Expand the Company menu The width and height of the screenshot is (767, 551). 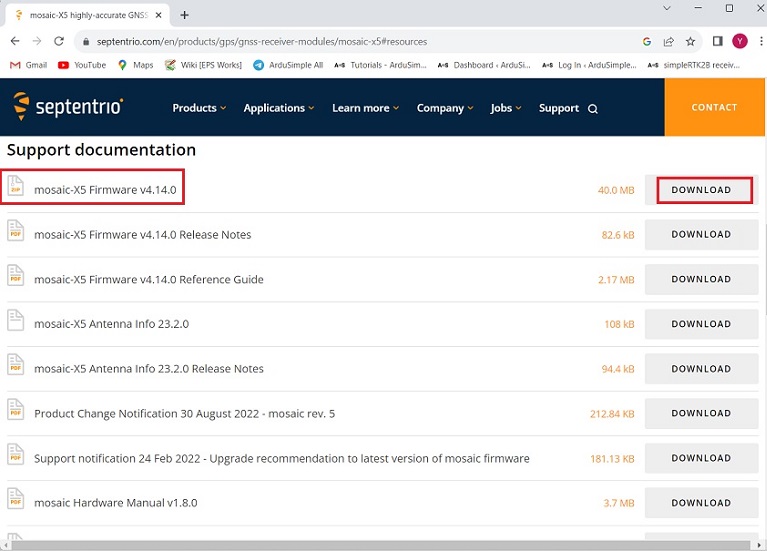pos(445,108)
